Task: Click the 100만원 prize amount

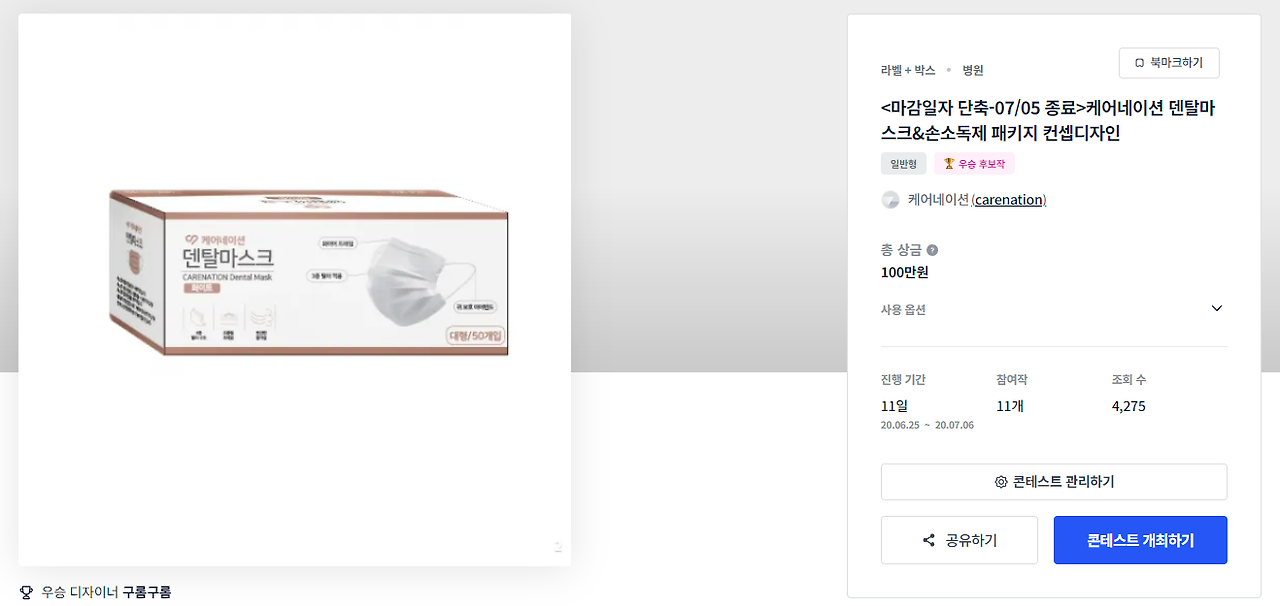Action: click(904, 272)
